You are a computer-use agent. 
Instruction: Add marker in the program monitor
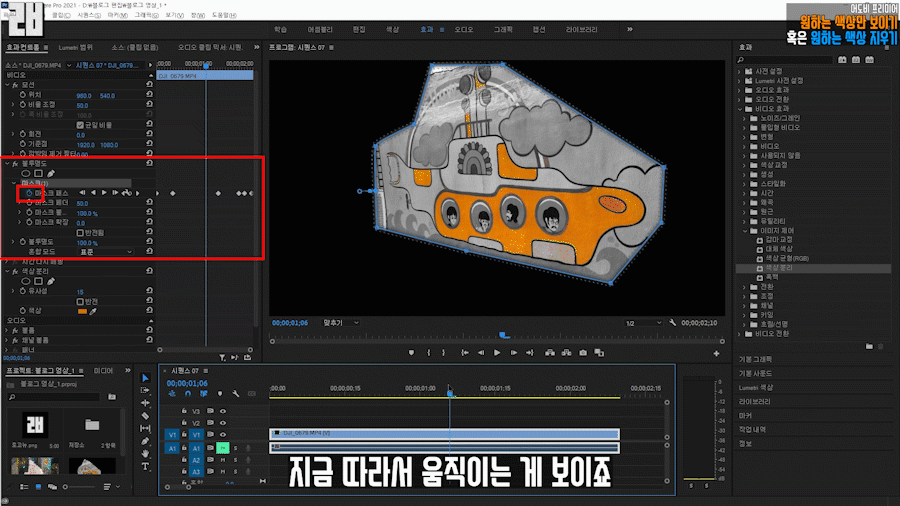[412, 353]
